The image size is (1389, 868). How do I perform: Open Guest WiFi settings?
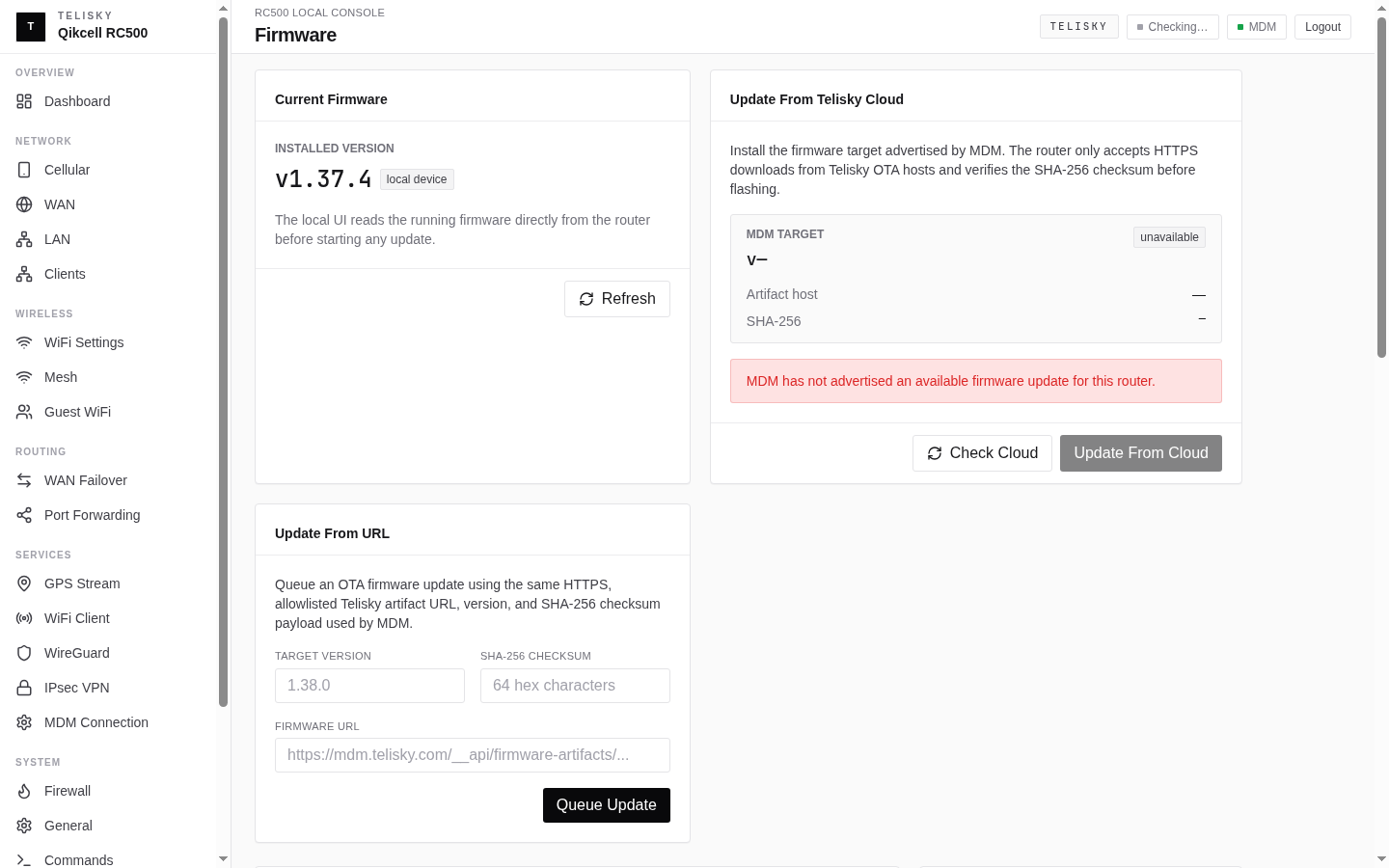110,412
